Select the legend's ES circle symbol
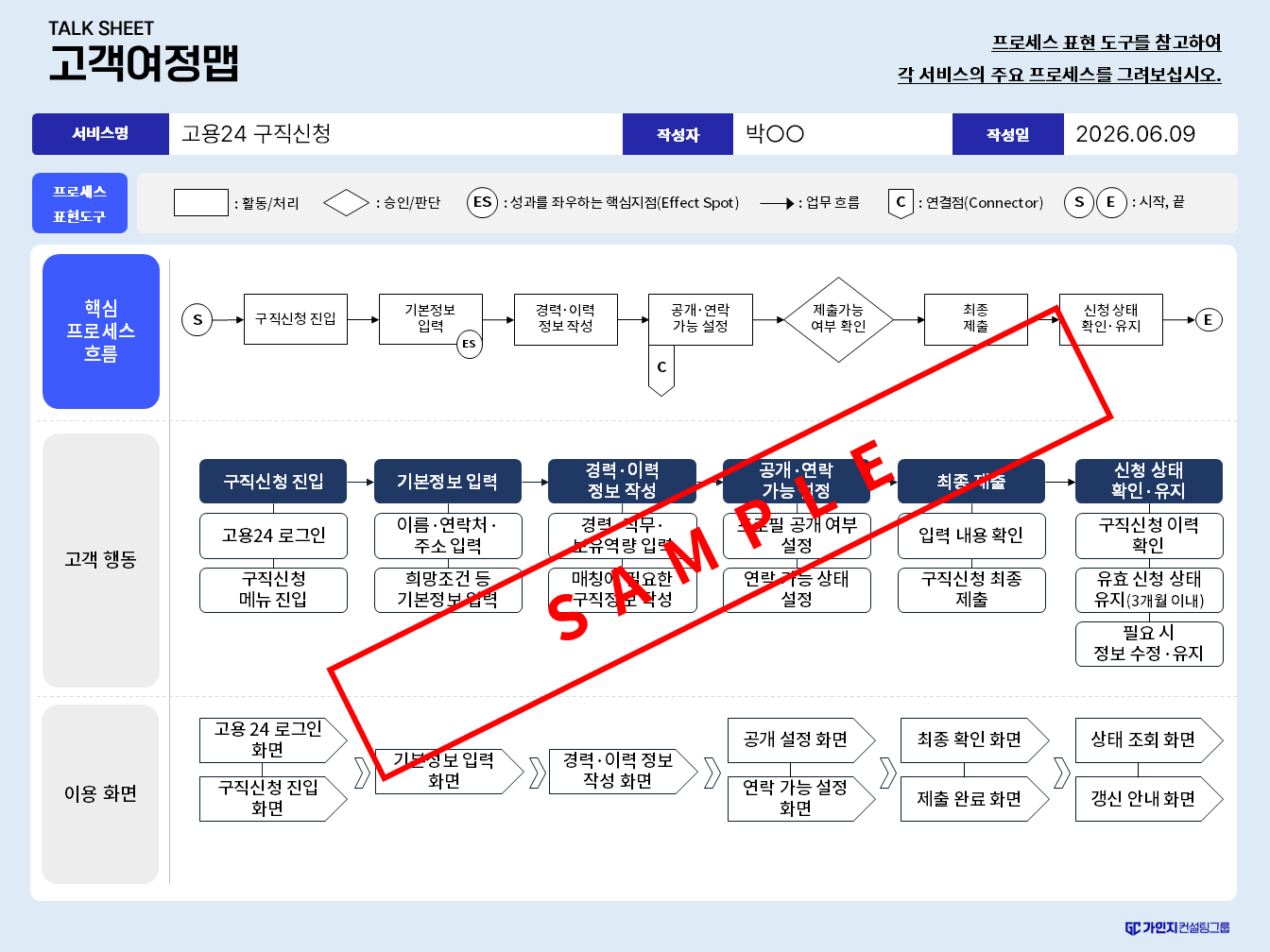Screen dimensions: 1270x952 point(482,202)
